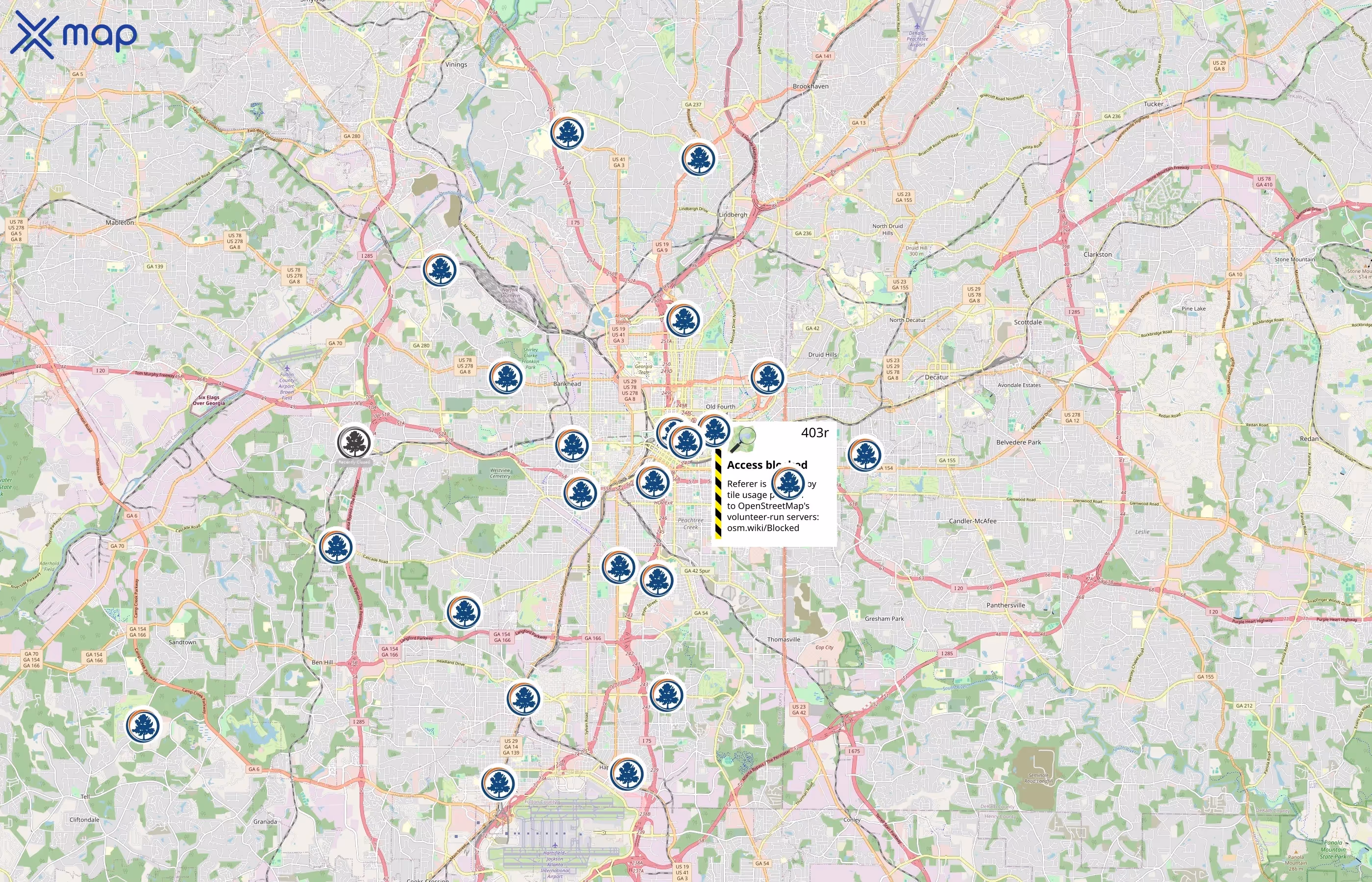Image resolution: width=1372 pixels, height=882 pixels.
Task: Click the Fulton County Airport Brown Field label
Action: click(x=287, y=386)
